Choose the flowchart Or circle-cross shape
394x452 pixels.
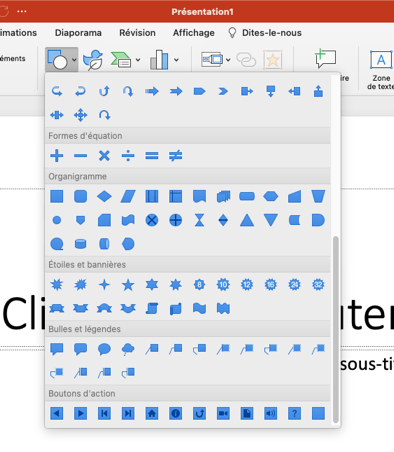(176, 220)
